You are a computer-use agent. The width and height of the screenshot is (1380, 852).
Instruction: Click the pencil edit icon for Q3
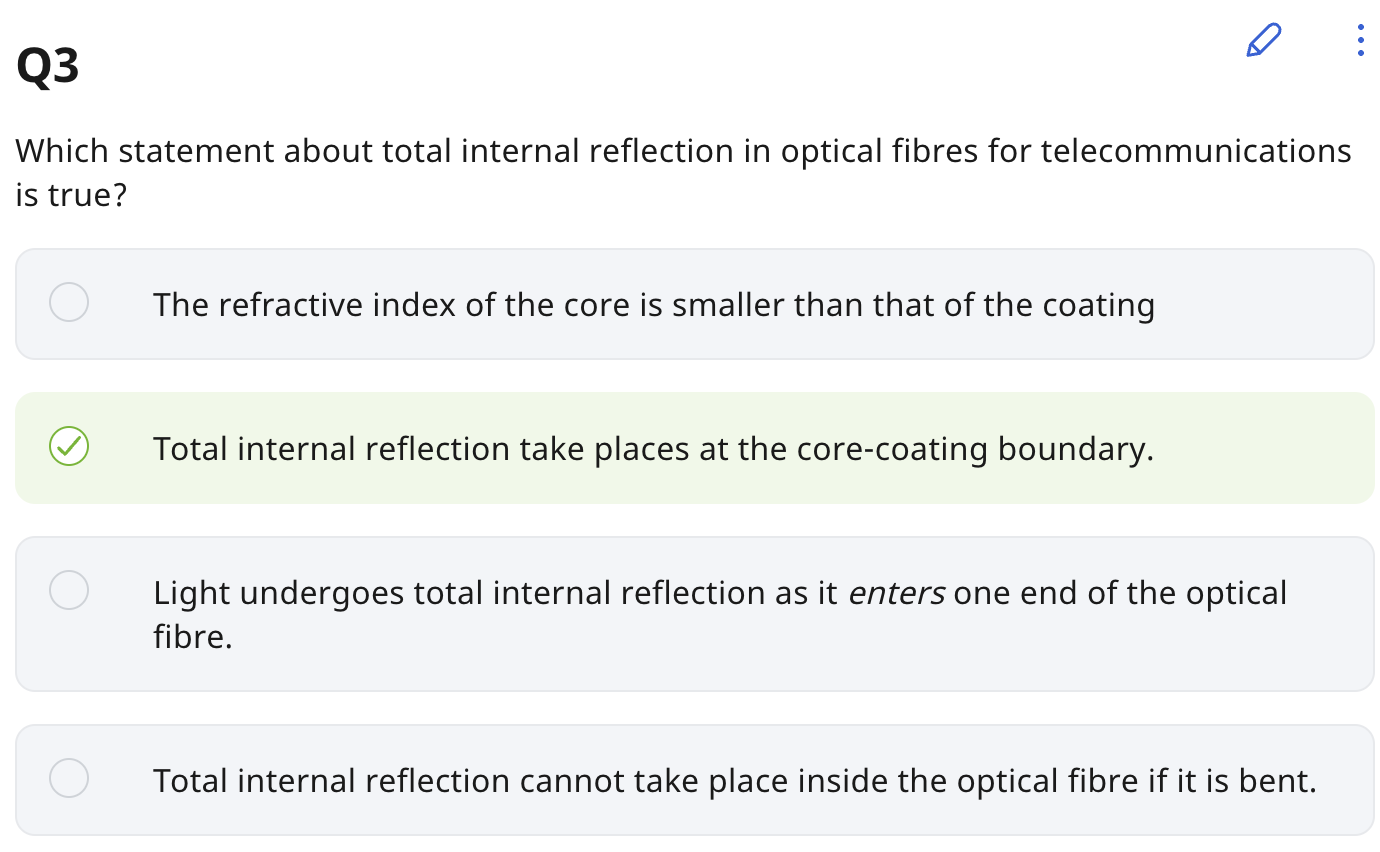click(x=1263, y=40)
